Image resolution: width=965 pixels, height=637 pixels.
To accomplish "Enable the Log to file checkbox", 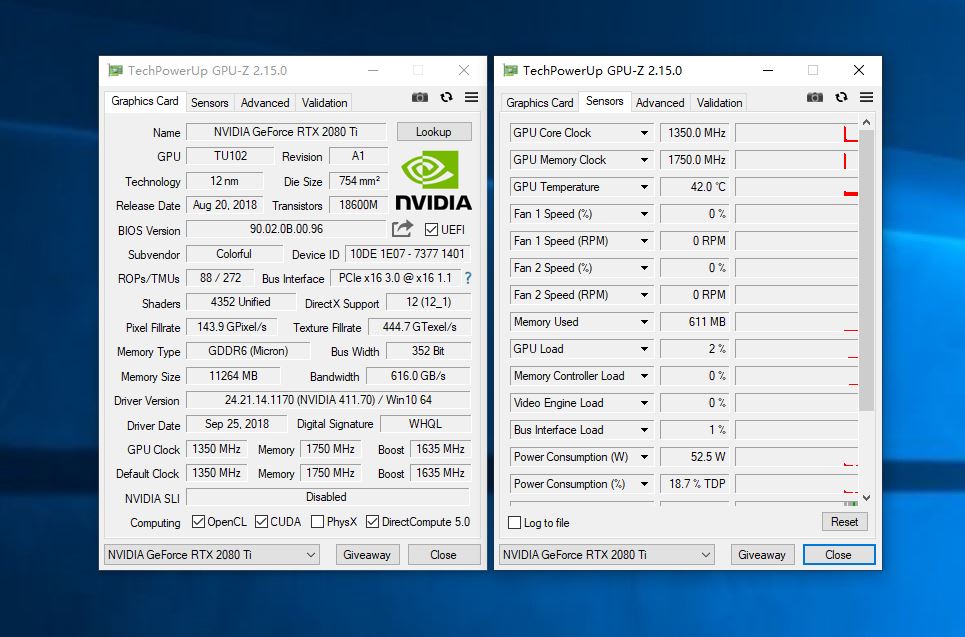I will (x=517, y=522).
